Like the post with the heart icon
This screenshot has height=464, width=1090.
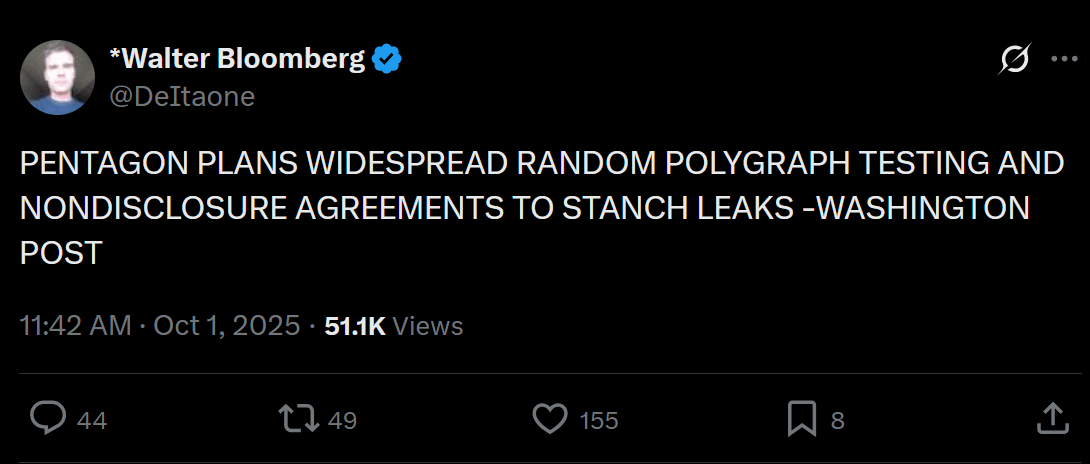(x=550, y=419)
